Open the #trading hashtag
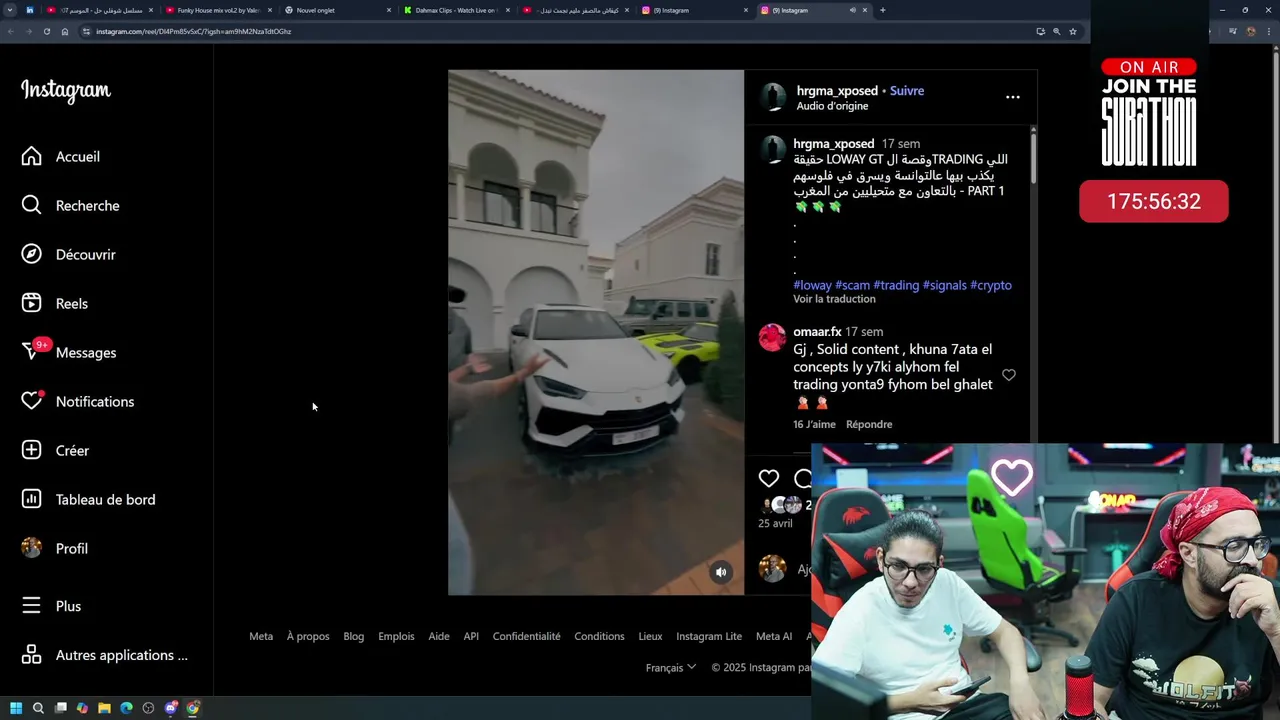This screenshot has width=1280, height=720. pos(896,285)
